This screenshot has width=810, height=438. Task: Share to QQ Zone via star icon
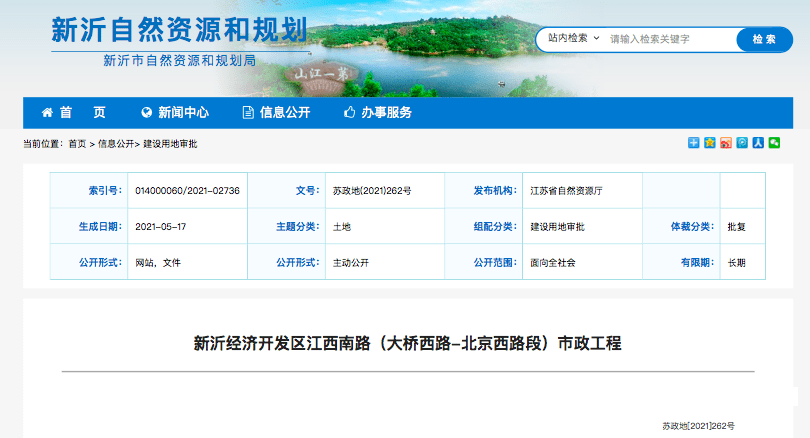(x=710, y=143)
